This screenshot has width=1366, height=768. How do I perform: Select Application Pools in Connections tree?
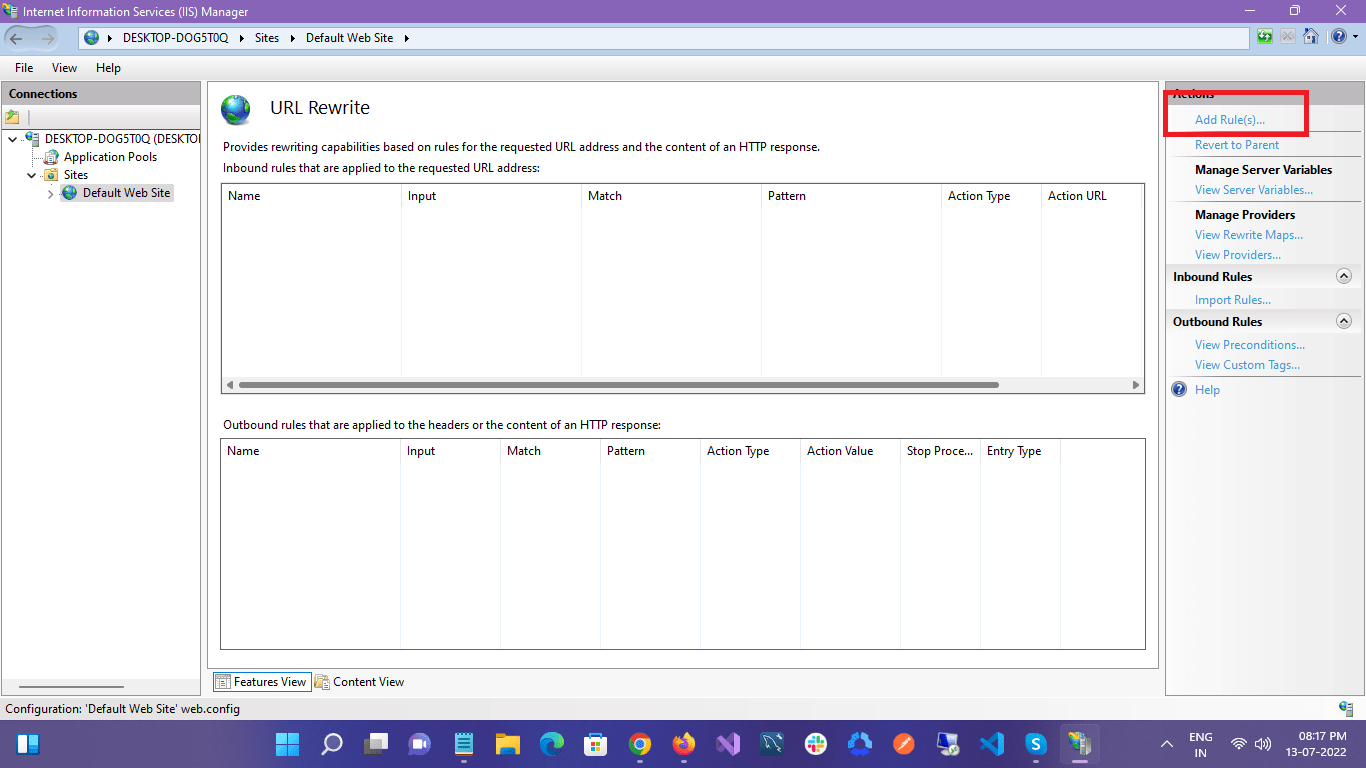pos(110,157)
